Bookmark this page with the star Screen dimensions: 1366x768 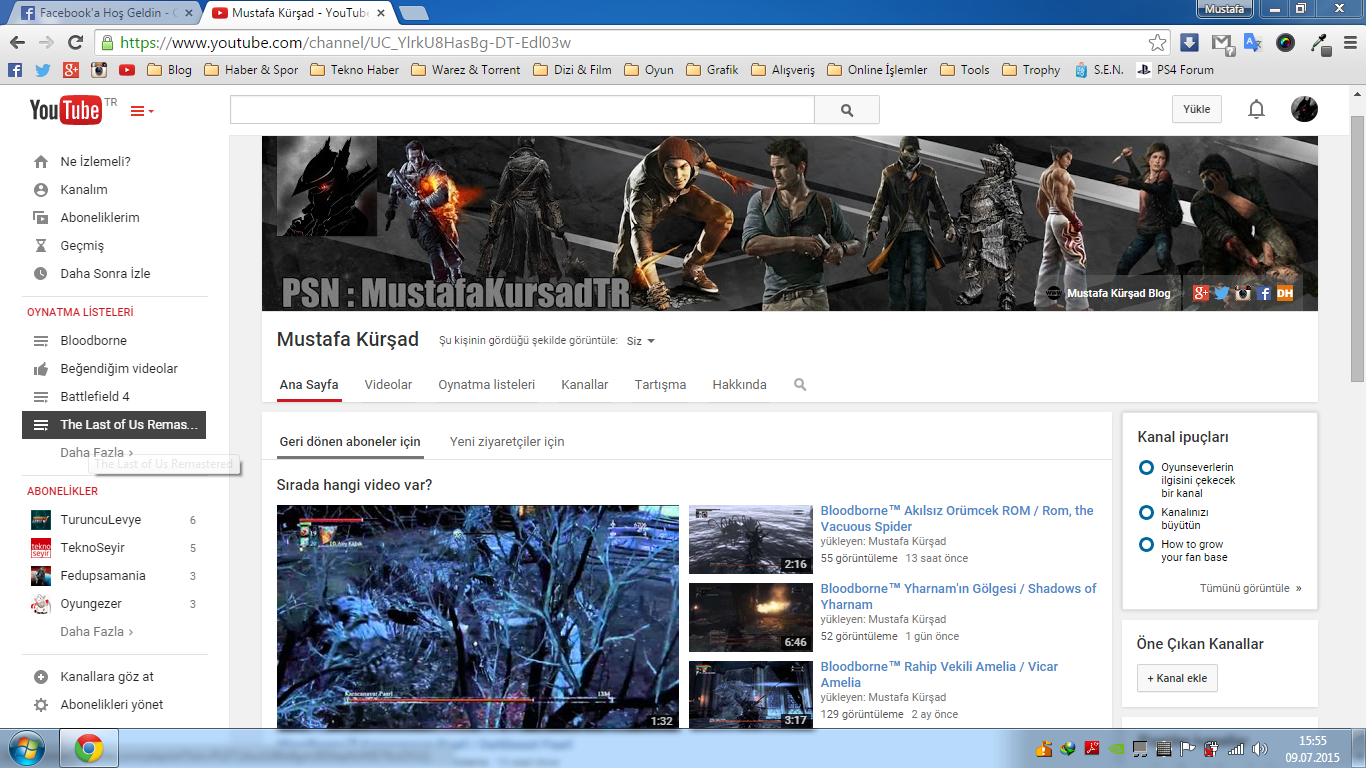(x=1157, y=42)
